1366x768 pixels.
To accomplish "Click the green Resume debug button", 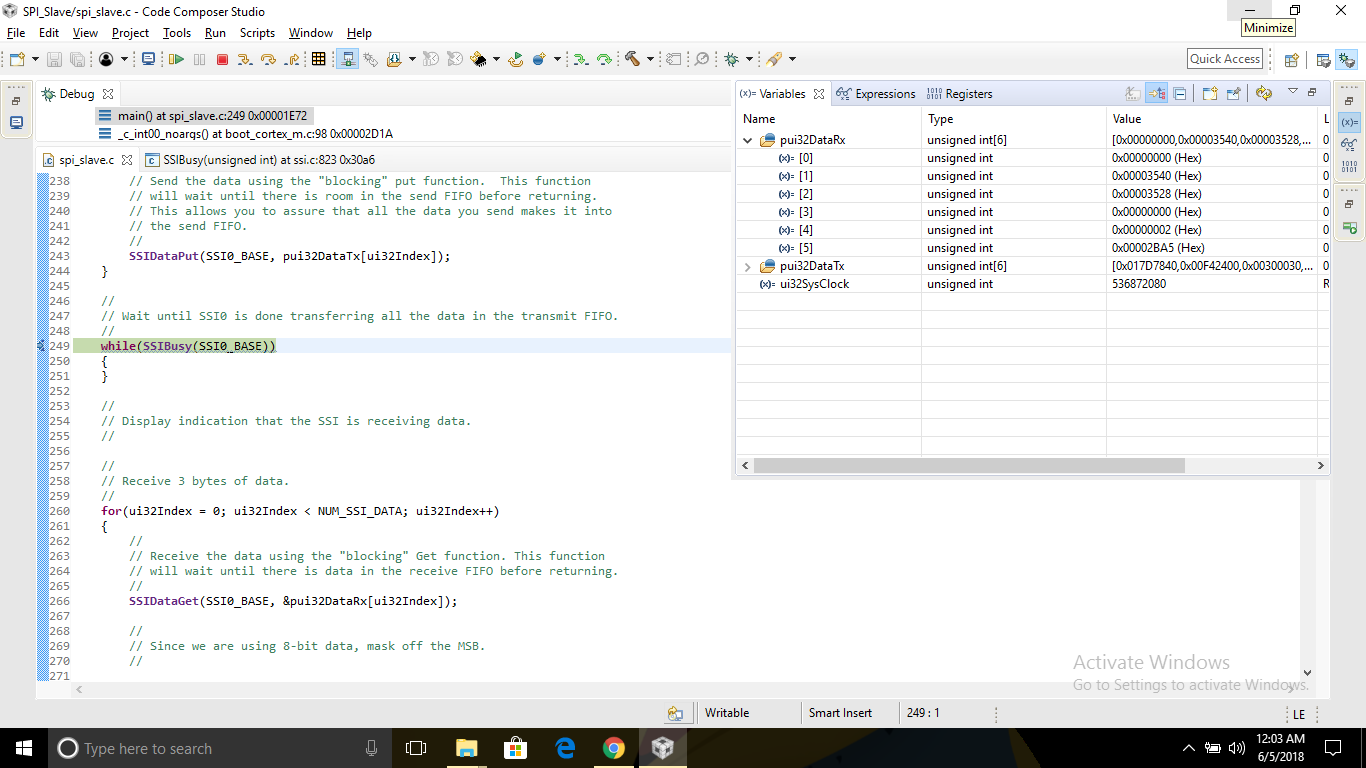I will pos(176,59).
